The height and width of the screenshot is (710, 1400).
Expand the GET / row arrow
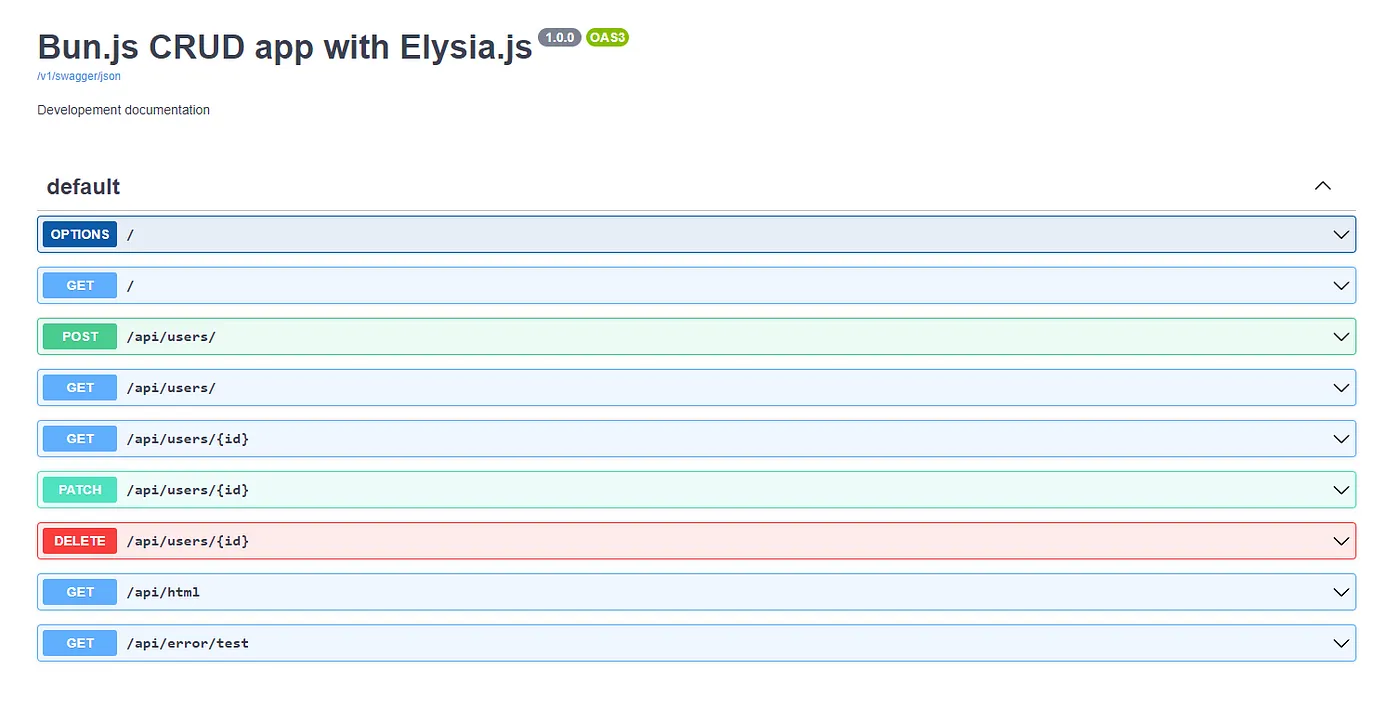click(1342, 285)
